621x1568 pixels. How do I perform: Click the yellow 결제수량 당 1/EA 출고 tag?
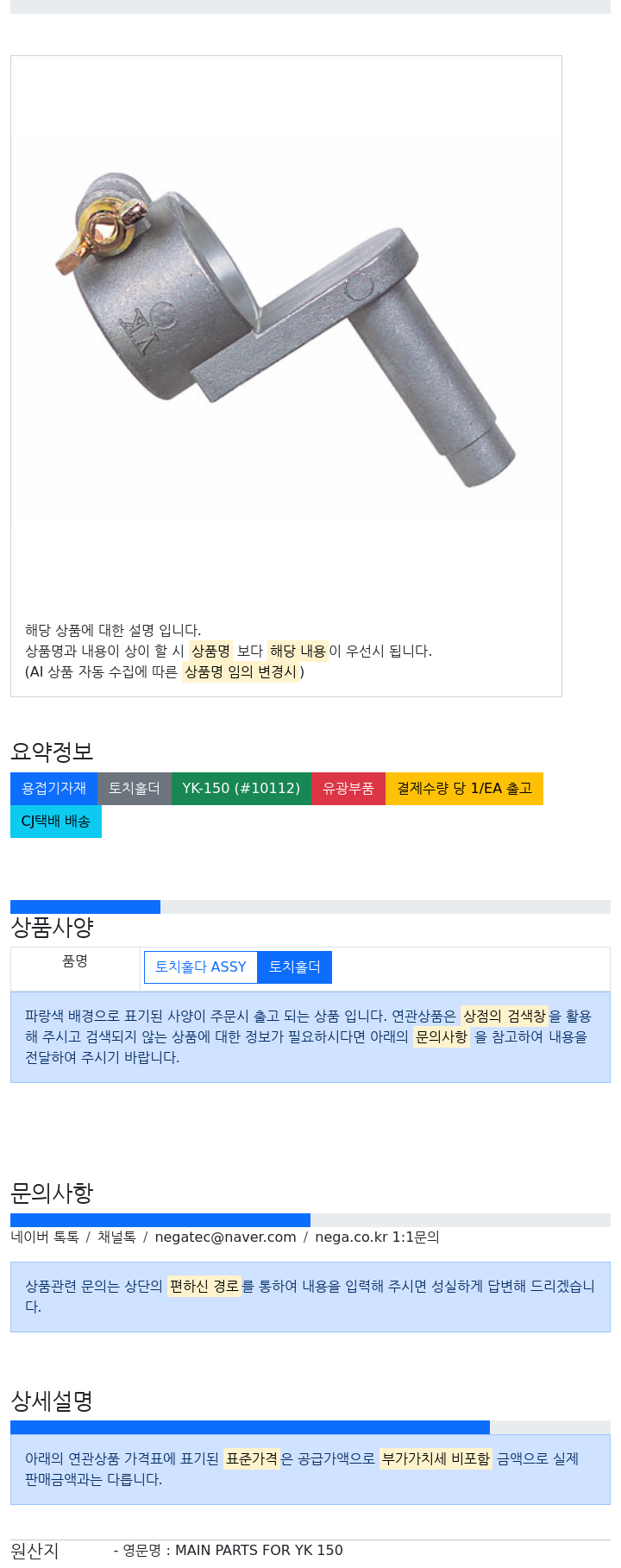click(x=464, y=789)
